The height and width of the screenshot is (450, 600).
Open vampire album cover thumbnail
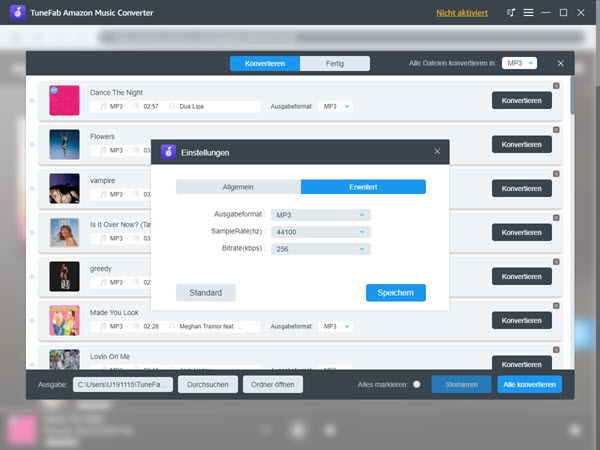pos(64,188)
